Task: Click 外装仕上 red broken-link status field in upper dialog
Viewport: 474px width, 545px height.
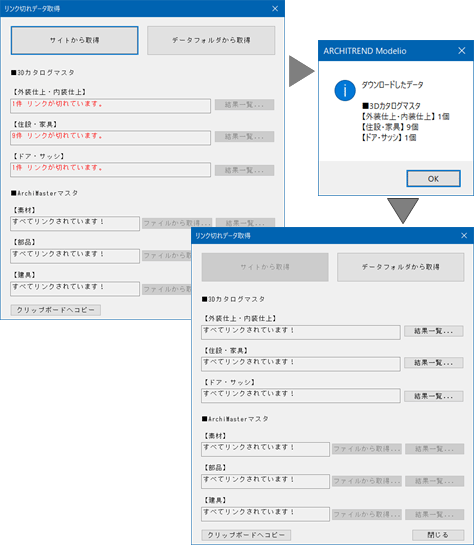Action: pos(111,106)
